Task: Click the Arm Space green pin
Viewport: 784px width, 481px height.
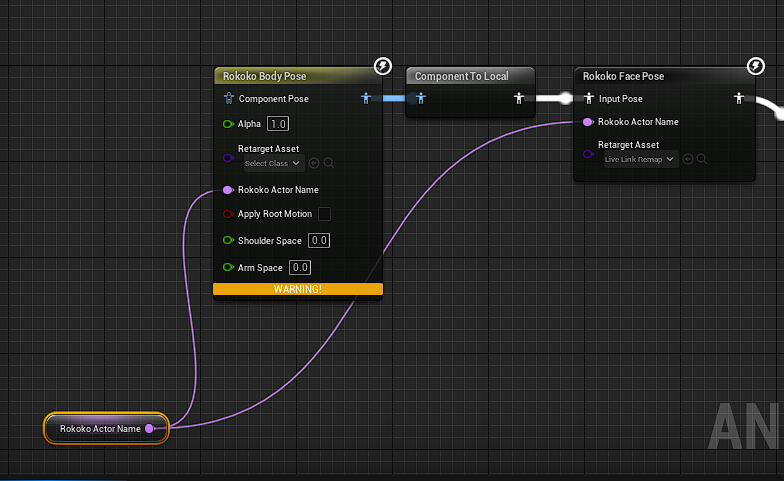Action: click(228, 268)
